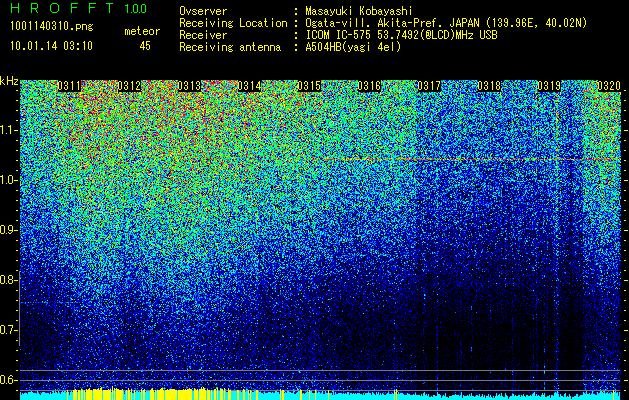Click the 0312 time marker

(x=129, y=86)
